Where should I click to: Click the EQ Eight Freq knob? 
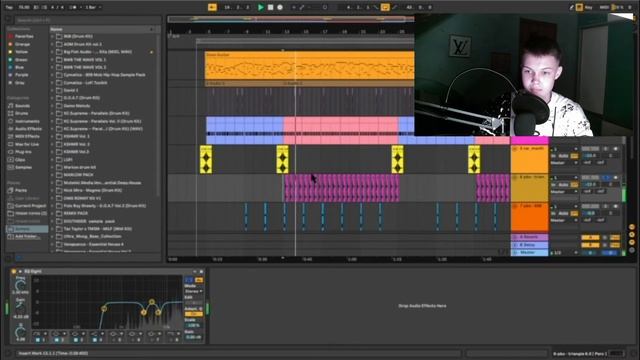(x=20, y=285)
